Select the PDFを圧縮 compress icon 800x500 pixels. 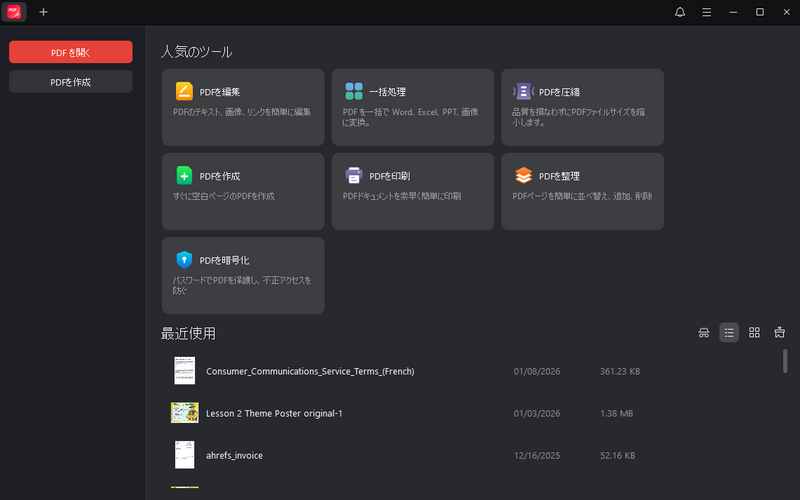click(523, 92)
